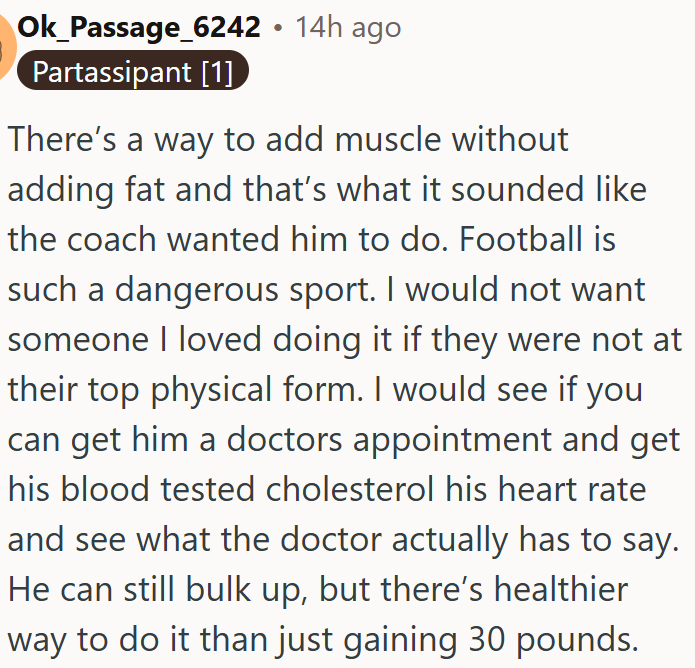Click the word 'someone' in the comment
Image resolution: width=695 pixels, height=668 pixels.
tap(75, 339)
